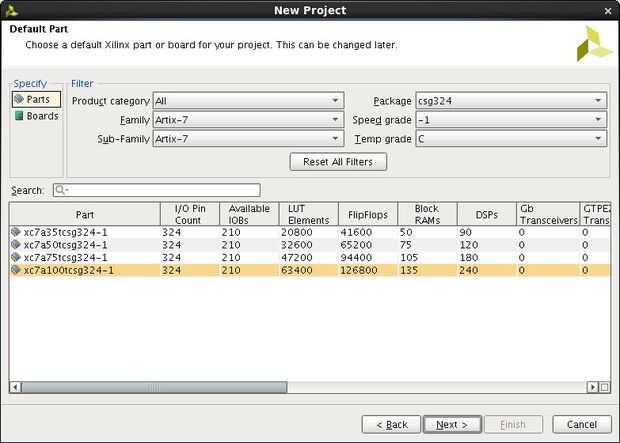Image resolution: width=620 pixels, height=443 pixels.
Task: Click DSPs value 240
Action: pyautogui.click(x=469, y=270)
